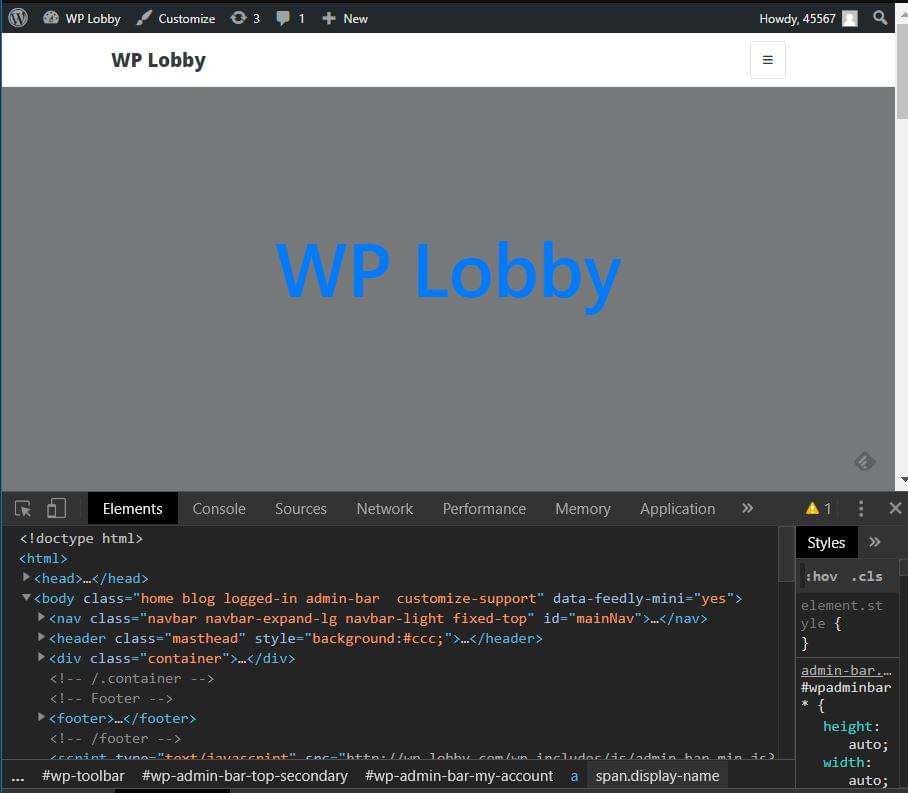
Task: Open pending updates via the refresh arrows icon
Action: (x=244, y=17)
